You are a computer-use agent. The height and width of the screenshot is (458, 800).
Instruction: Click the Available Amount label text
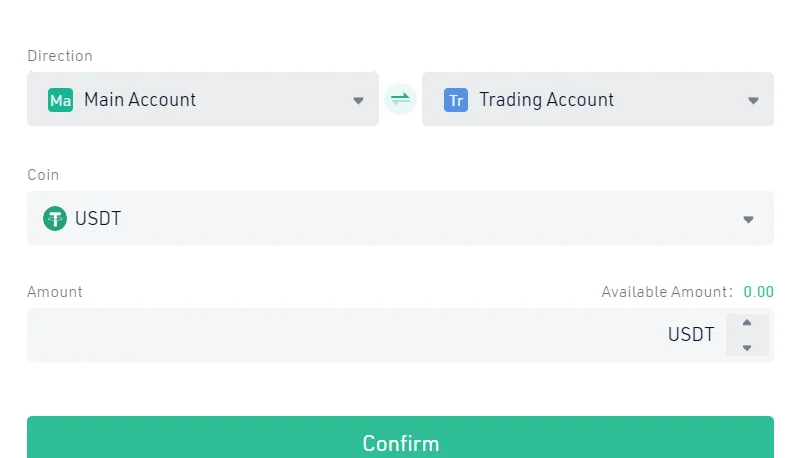coord(667,292)
